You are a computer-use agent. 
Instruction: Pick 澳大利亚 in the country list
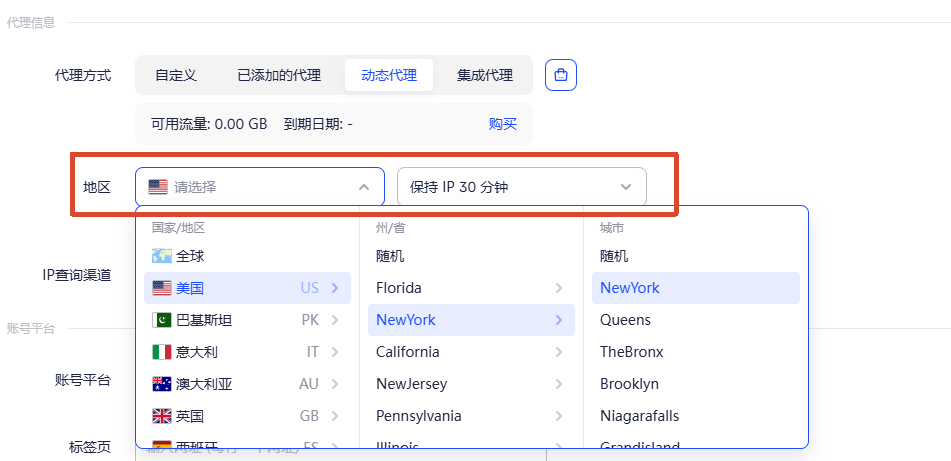pyautogui.click(x=247, y=384)
